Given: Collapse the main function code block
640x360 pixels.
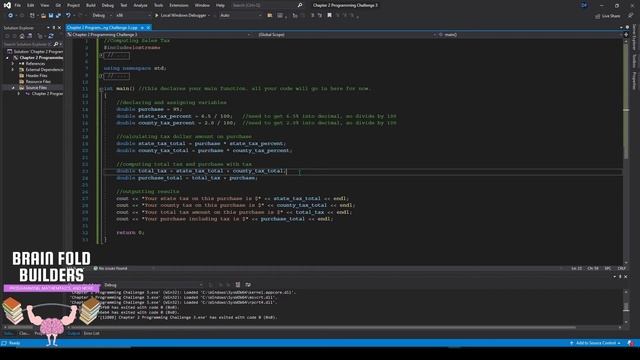Looking at the screenshot, I should click(x=100, y=89).
